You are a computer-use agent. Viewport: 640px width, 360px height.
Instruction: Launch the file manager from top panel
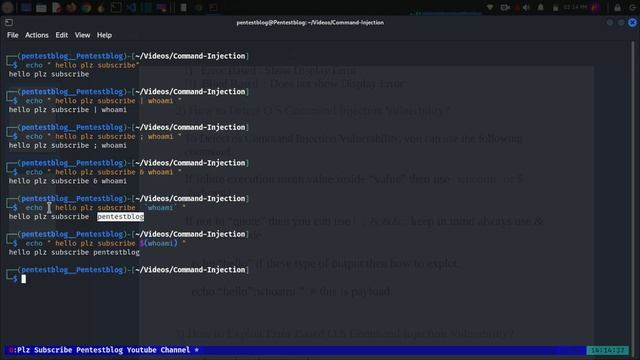click(41, 8)
